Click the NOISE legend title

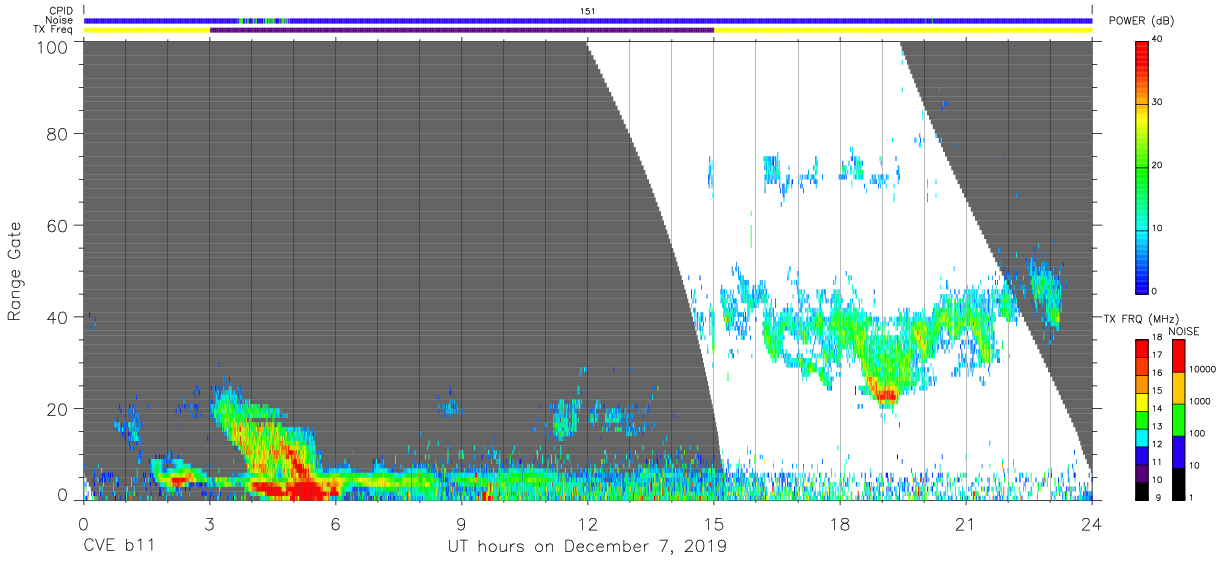[1184, 331]
